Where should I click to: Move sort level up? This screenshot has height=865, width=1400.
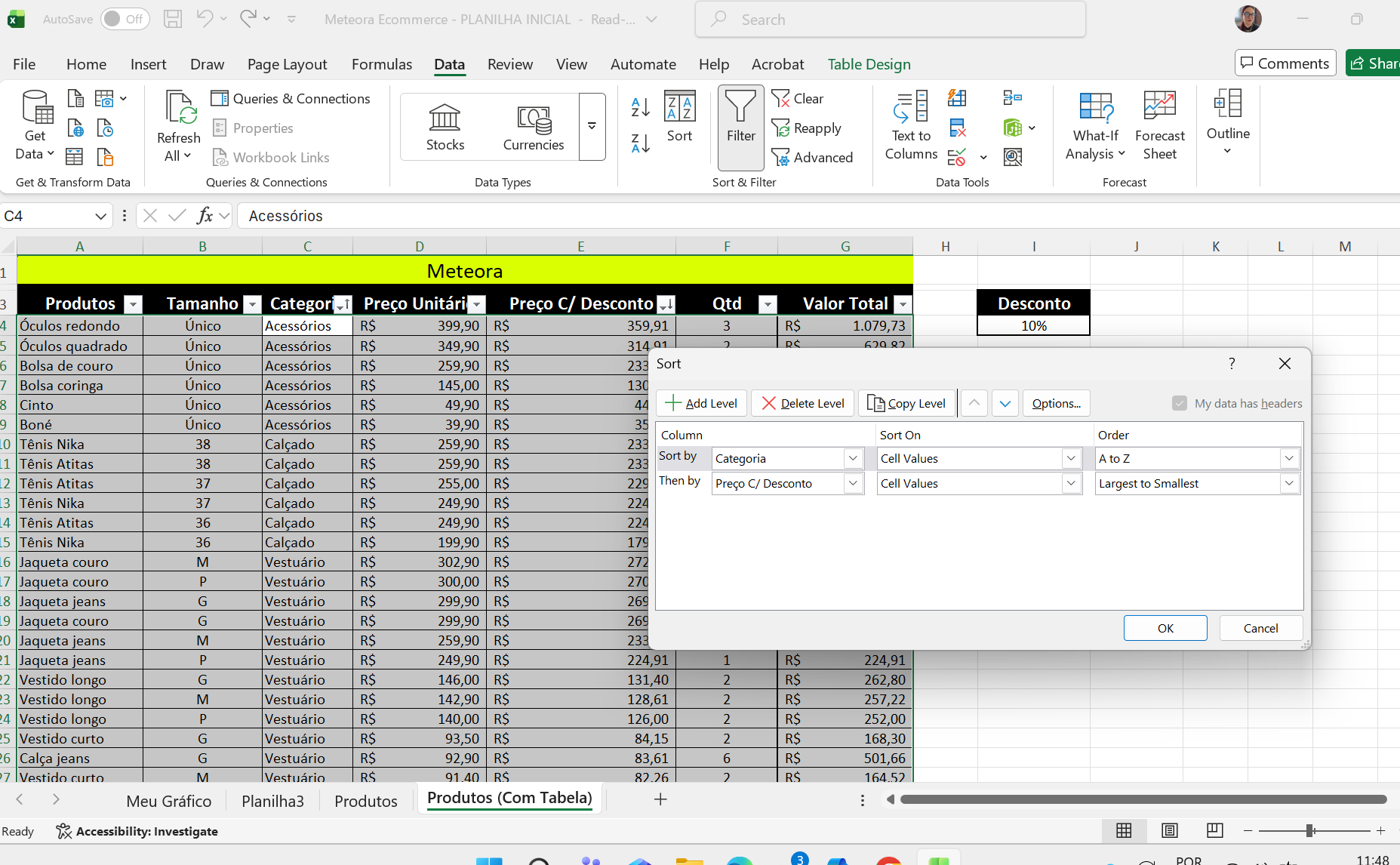click(x=974, y=403)
